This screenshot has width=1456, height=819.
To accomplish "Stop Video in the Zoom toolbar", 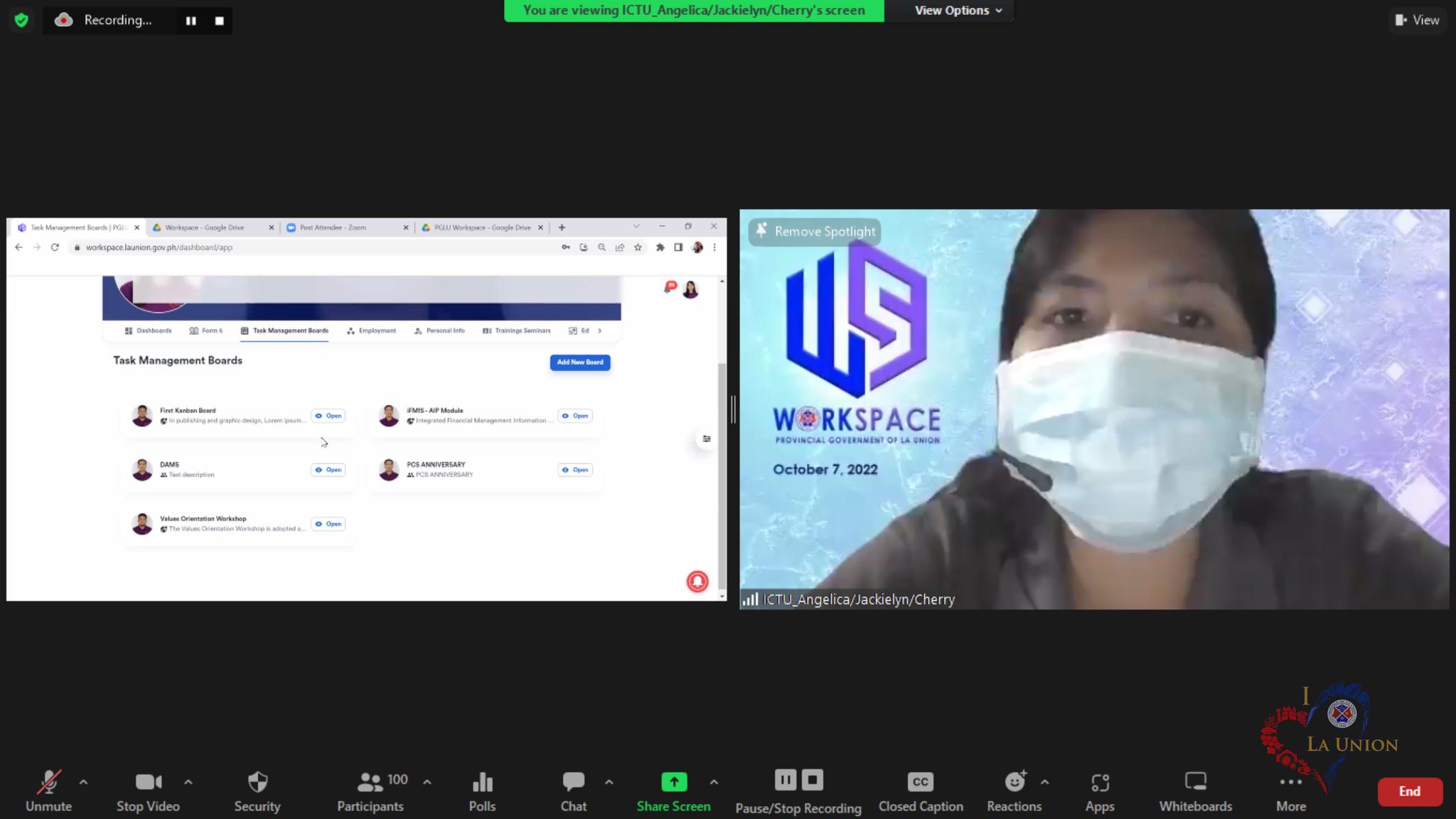I will click(x=148, y=791).
